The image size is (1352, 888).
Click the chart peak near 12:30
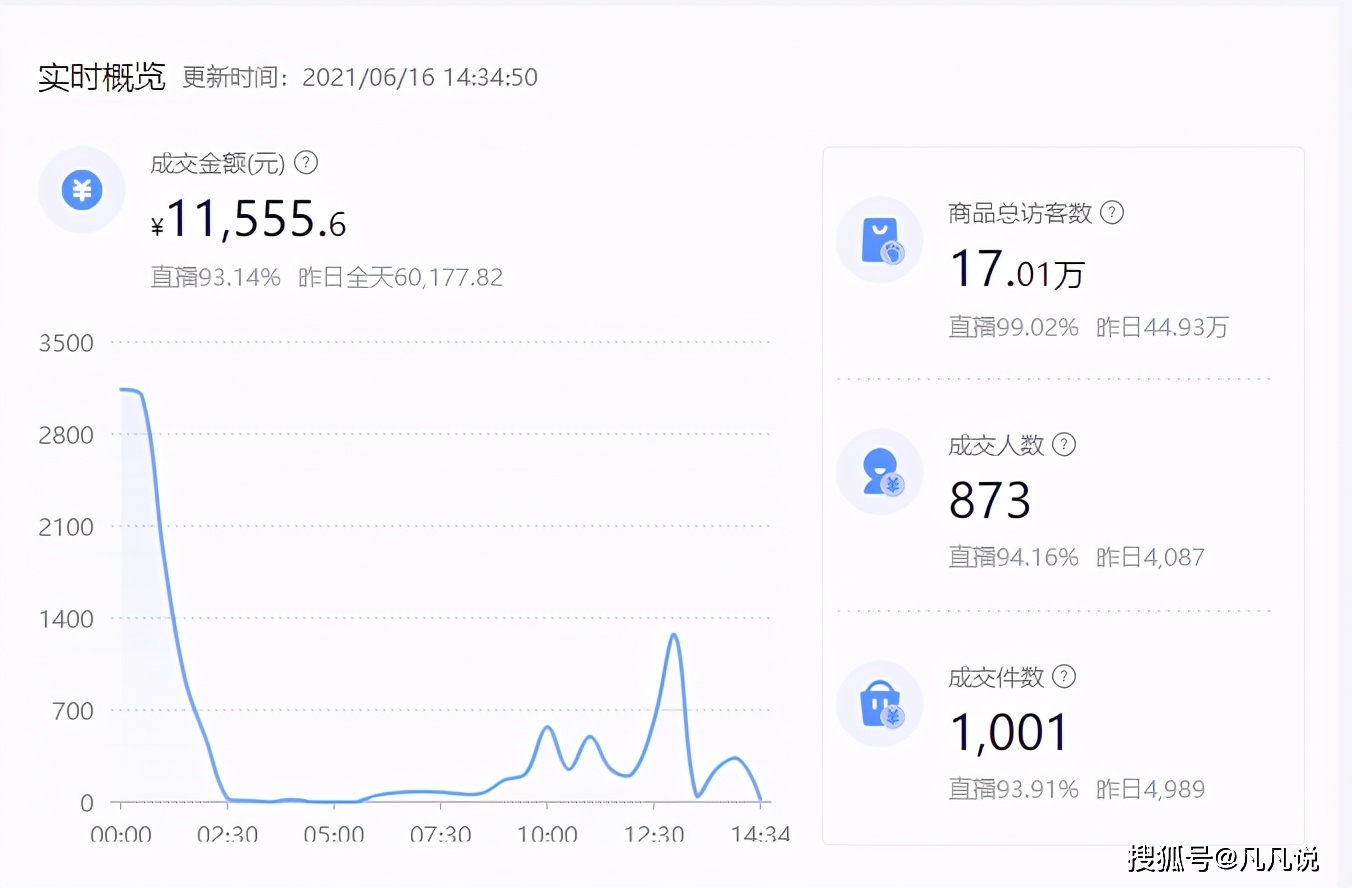[x=675, y=635]
